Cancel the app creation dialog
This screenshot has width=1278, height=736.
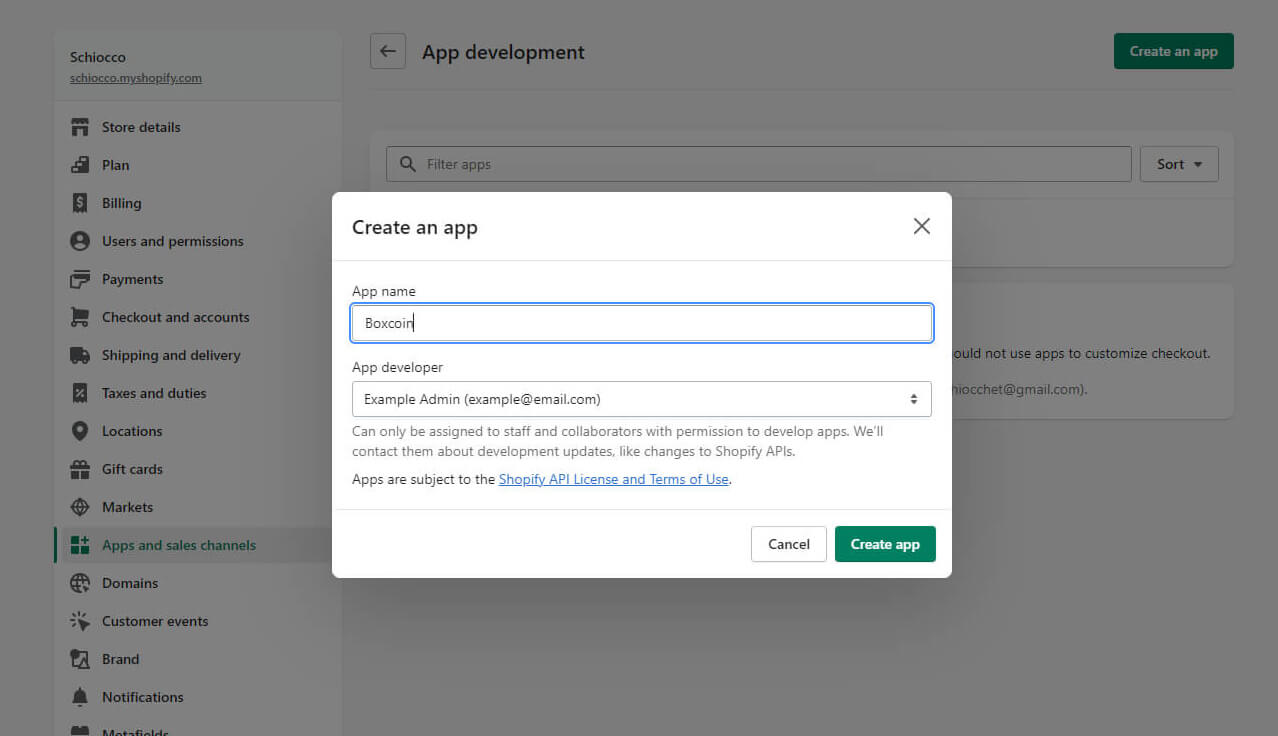click(x=788, y=544)
